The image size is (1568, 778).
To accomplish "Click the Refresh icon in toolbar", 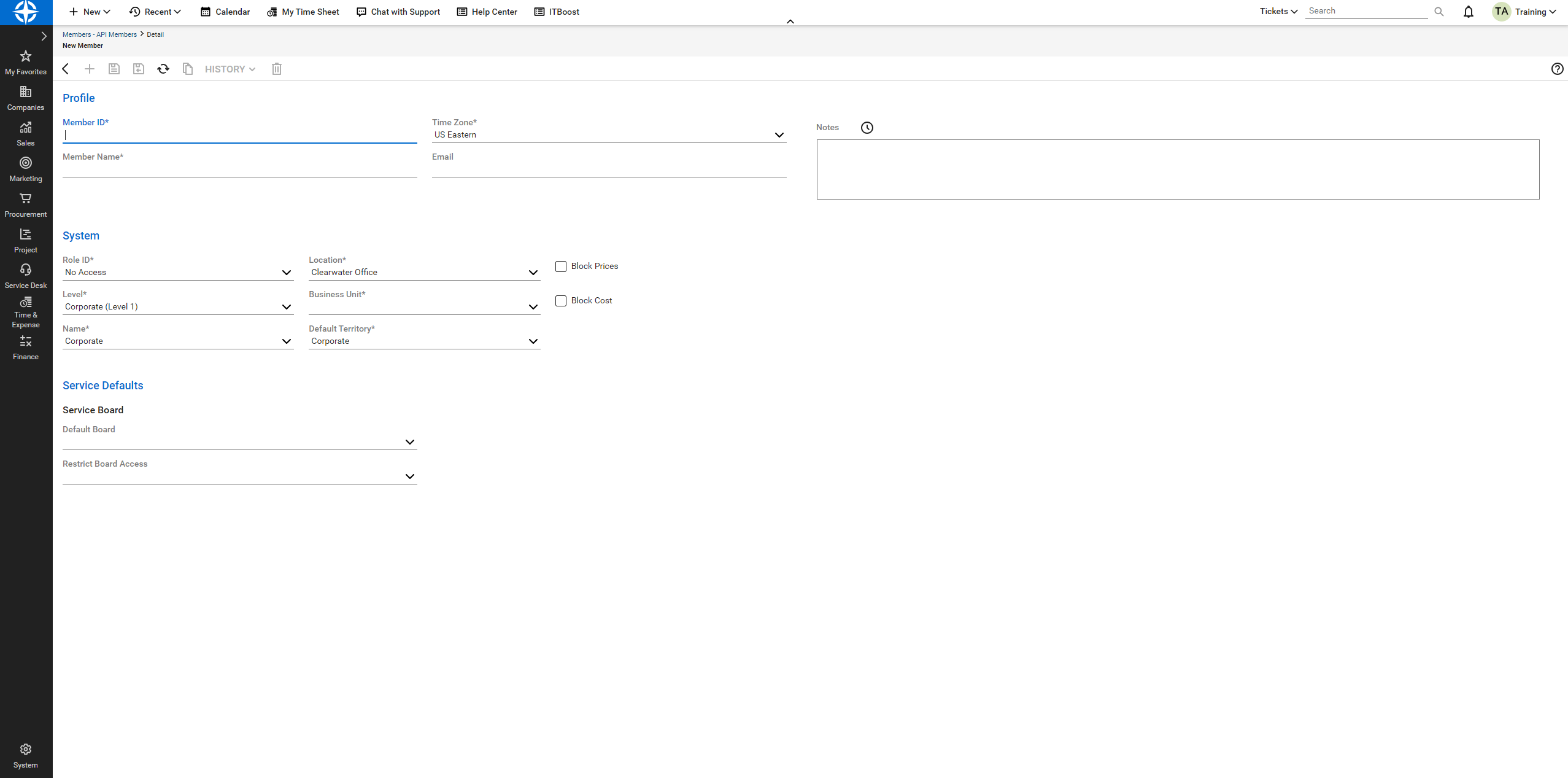I will pyautogui.click(x=163, y=69).
